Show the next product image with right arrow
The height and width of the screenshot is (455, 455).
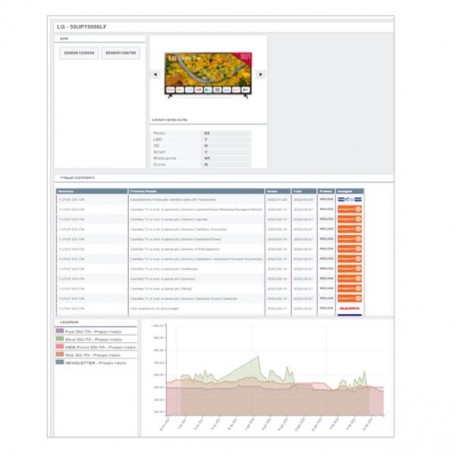[x=261, y=74]
